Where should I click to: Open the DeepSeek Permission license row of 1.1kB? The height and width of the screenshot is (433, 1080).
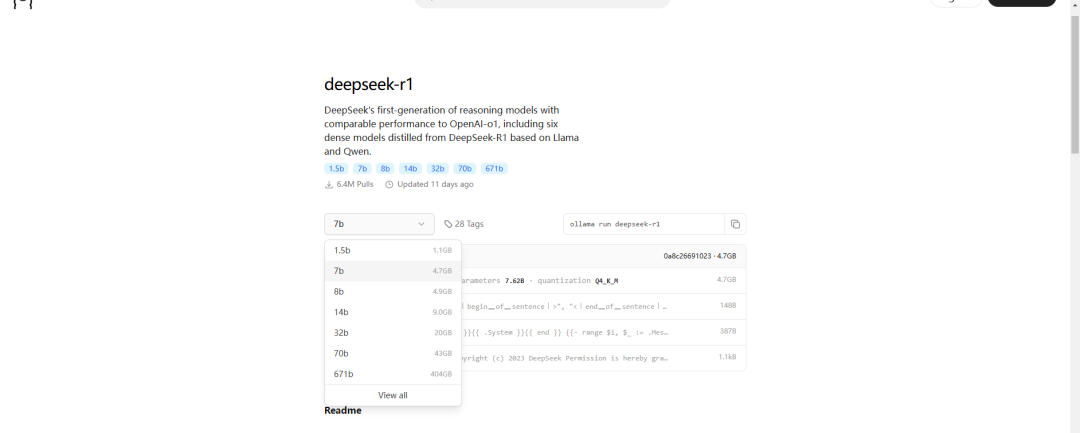(604, 358)
